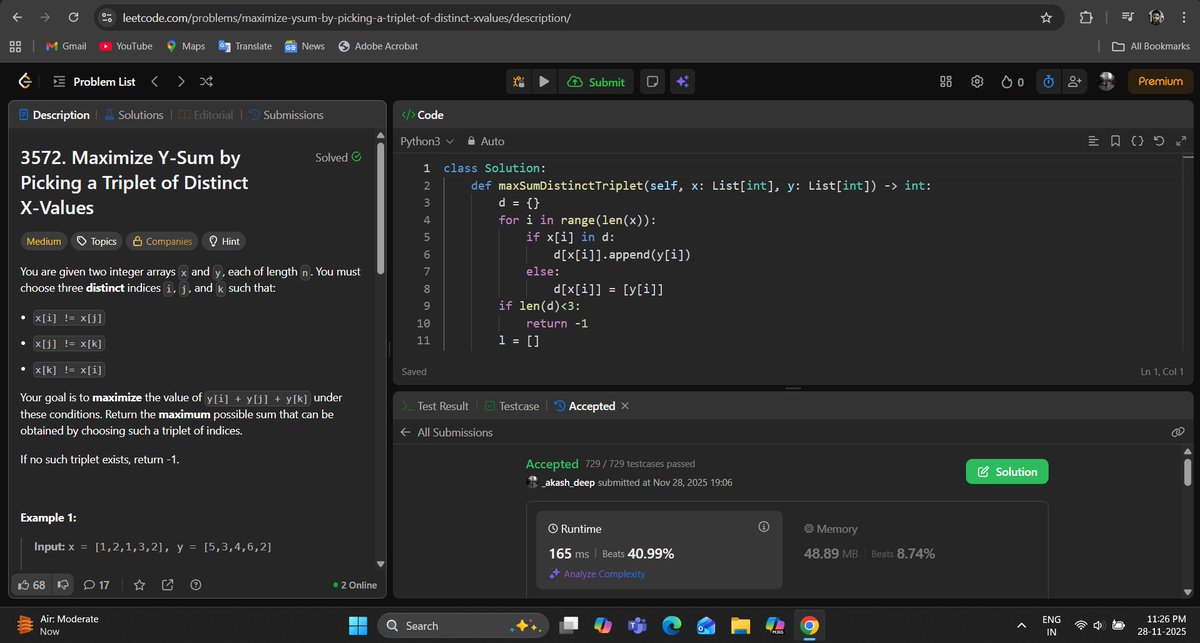Open the 17 comments discussion
1200x643 pixels.
[96, 584]
